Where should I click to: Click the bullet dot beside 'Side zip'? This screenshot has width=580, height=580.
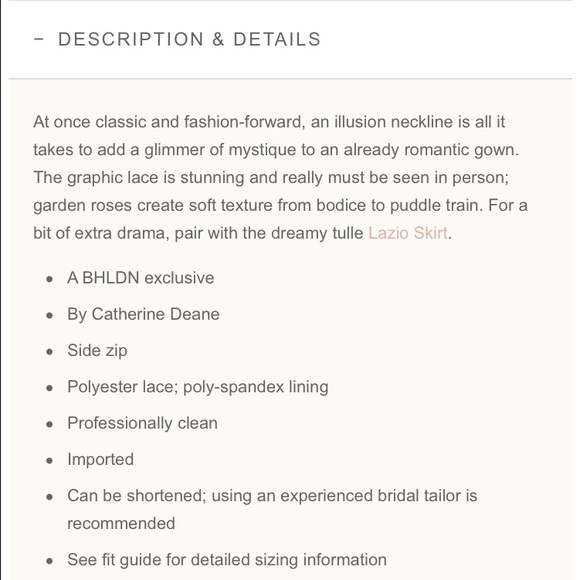(50, 352)
